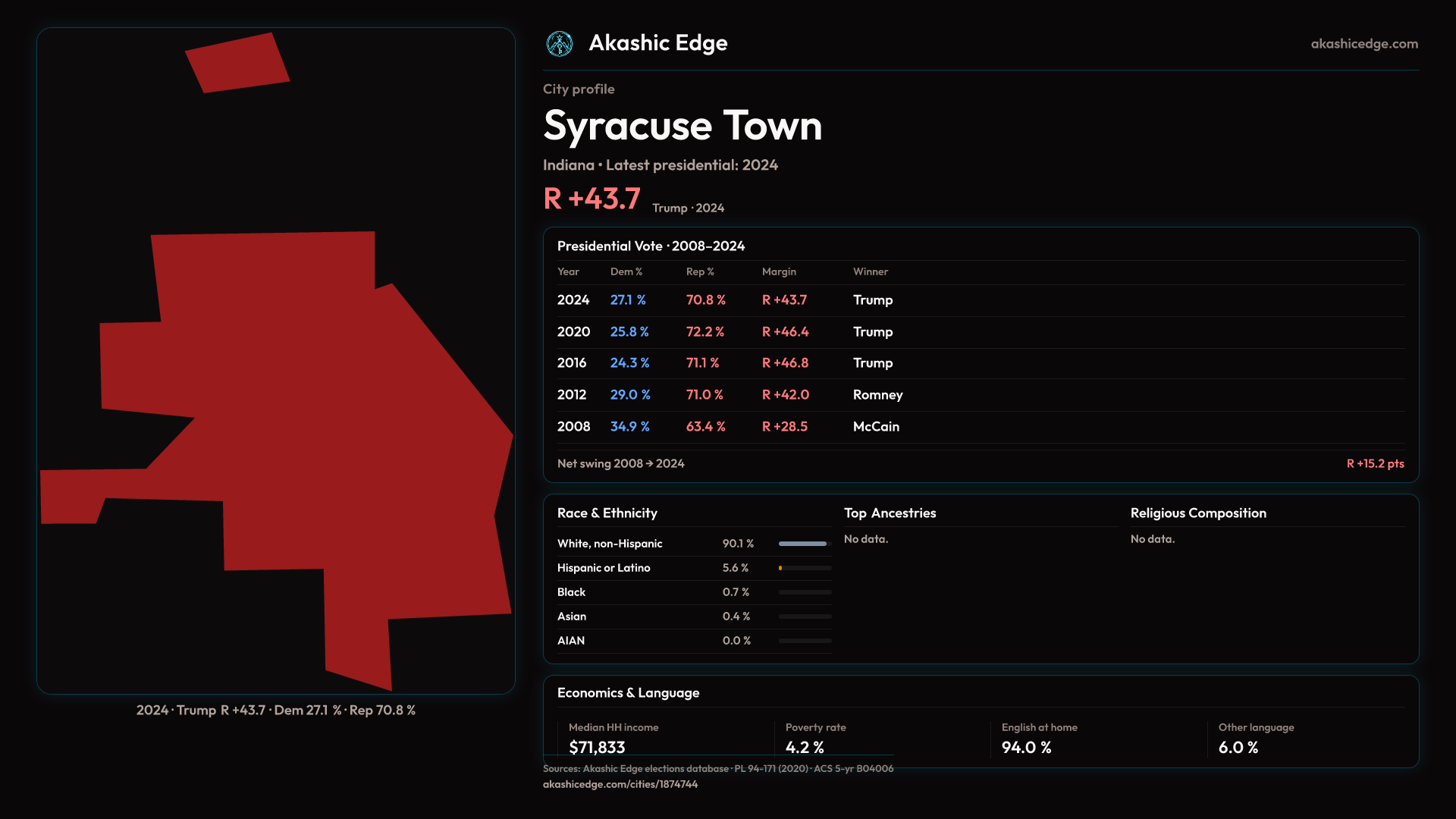Click the White, non-Hispanic percentage bar

802,544
